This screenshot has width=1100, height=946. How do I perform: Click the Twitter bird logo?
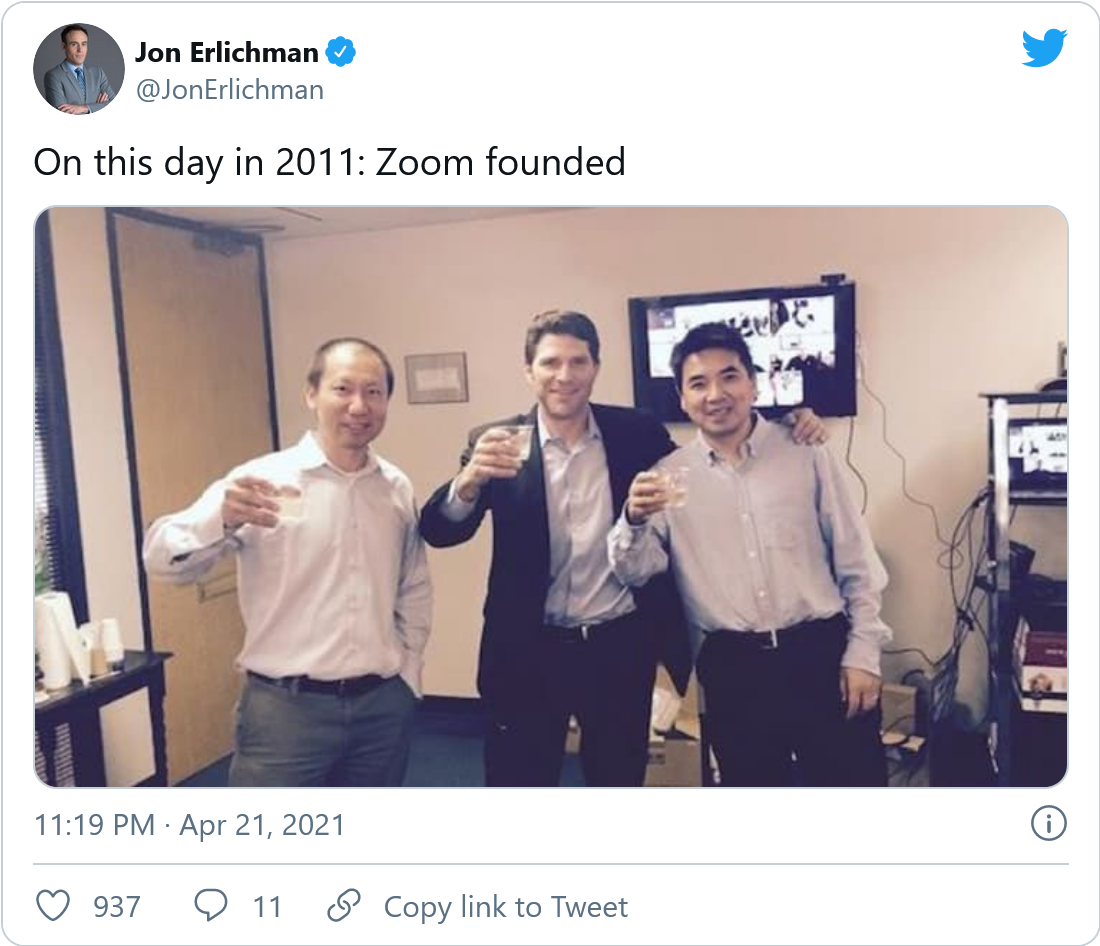[1044, 48]
